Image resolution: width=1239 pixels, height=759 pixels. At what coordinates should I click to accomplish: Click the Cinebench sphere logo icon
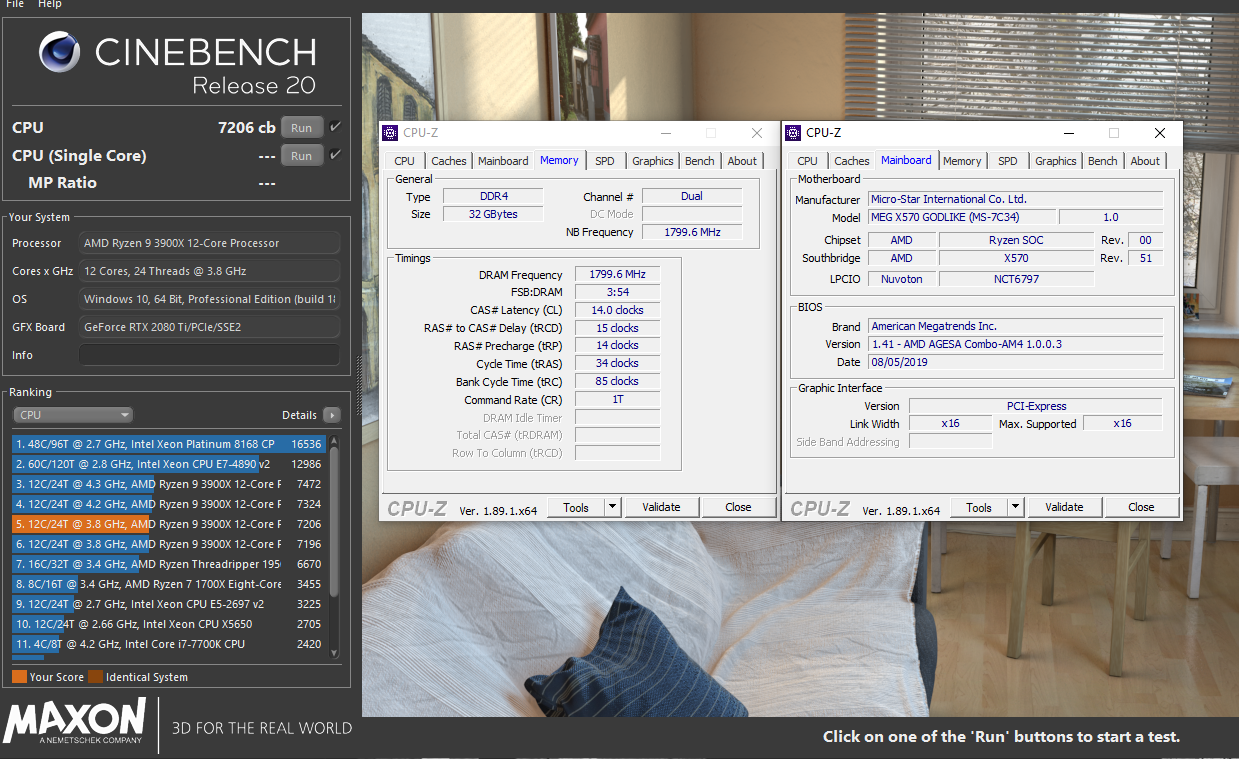click(x=60, y=53)
